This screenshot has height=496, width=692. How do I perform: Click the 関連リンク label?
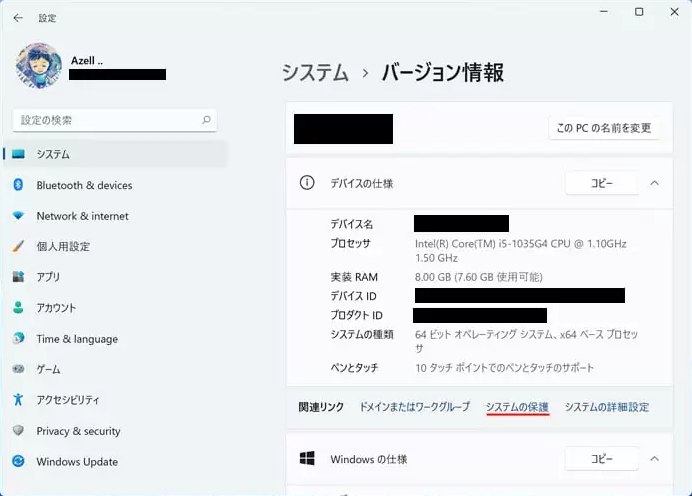tap(321, 406)
